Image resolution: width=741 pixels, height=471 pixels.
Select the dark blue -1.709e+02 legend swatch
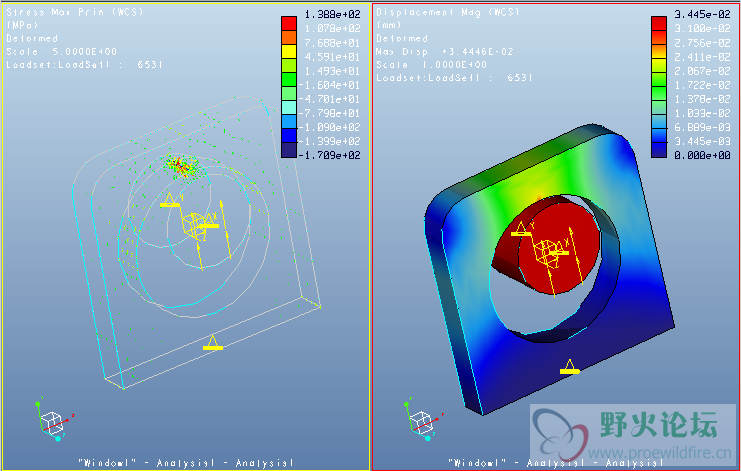(288, 155)
